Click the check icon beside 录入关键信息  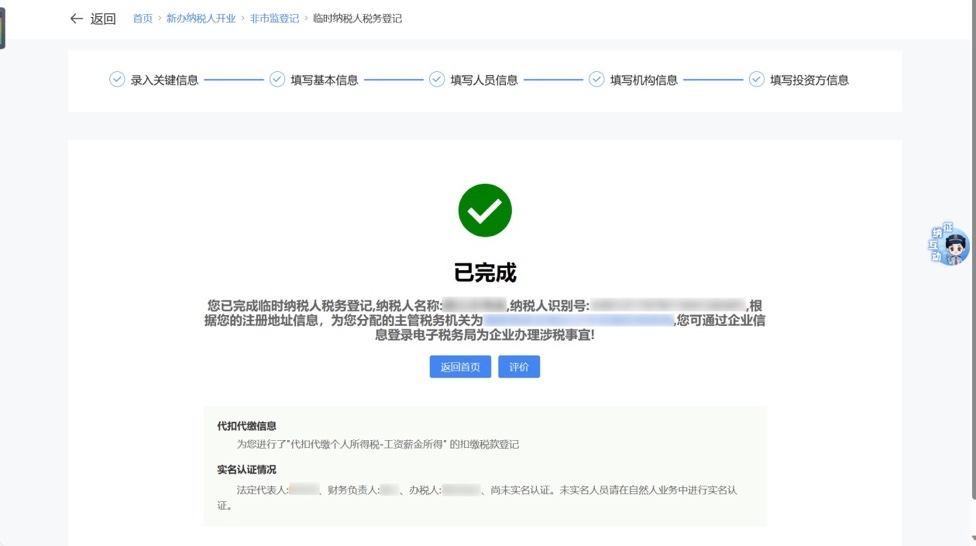[x=117, y=80]
